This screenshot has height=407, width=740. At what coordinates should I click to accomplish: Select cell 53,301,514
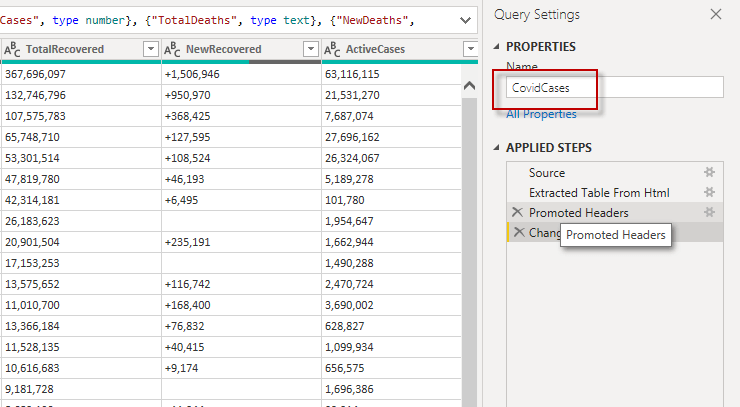(81, 158)
